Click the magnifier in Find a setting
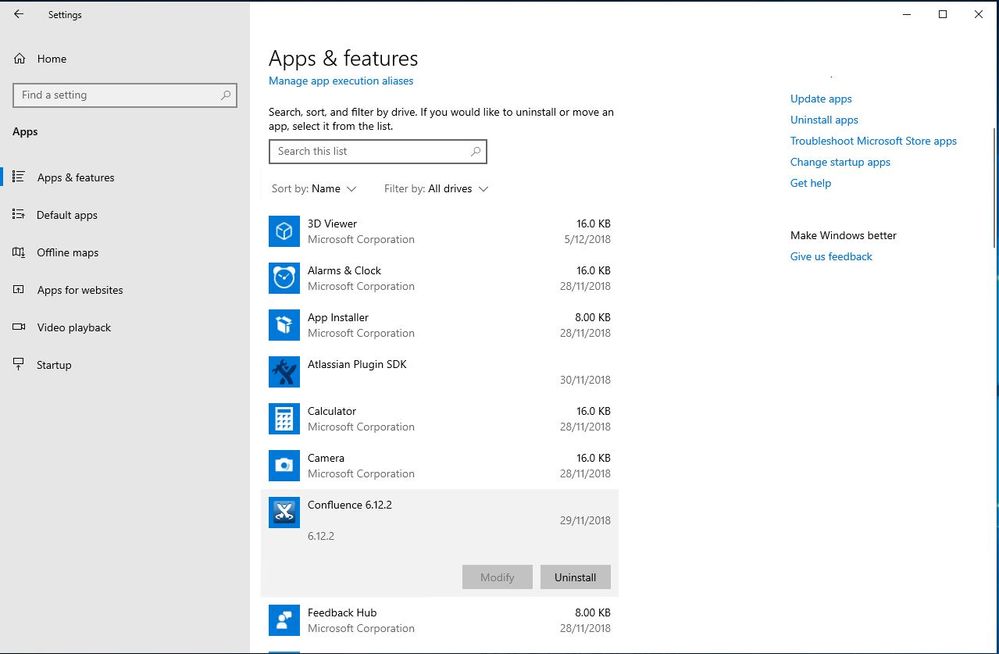This screenshot has width=999, height=654. pyautogui.click(x=226, y=95)
